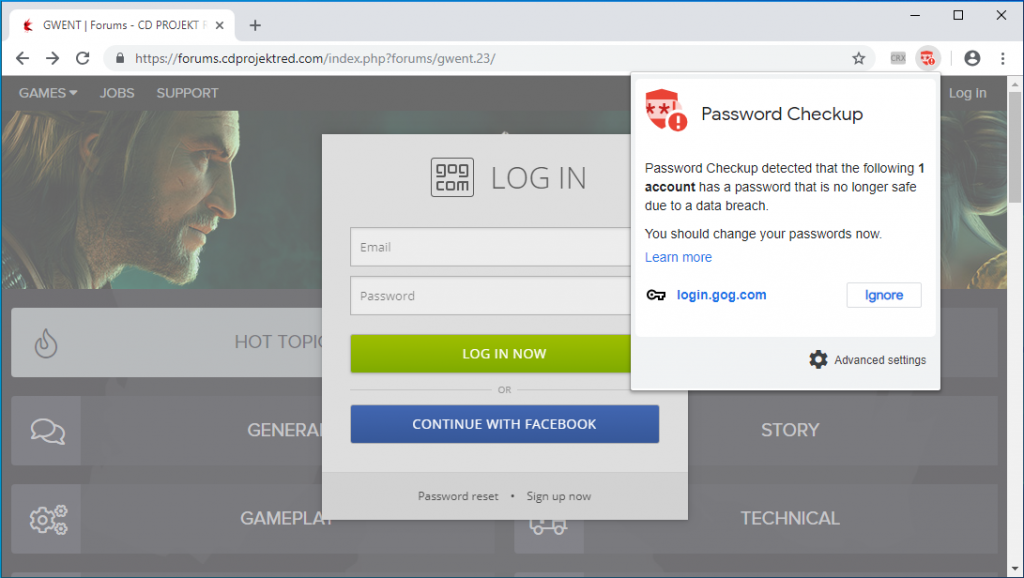Reload the page with the refresh icon
The image size is (1024, 578).
[82, 58]
